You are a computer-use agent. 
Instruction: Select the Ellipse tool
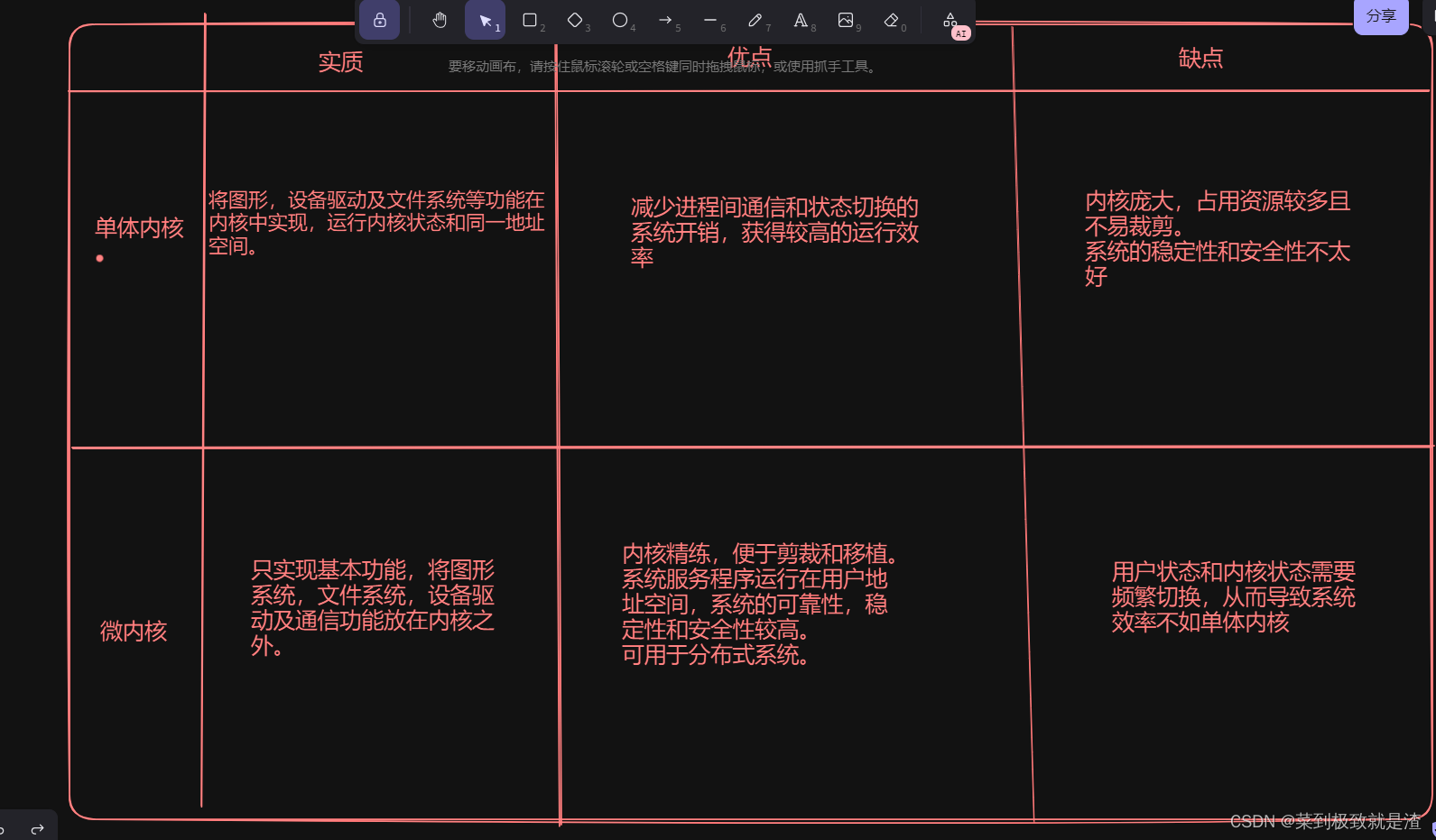click(x=620, y=20)
